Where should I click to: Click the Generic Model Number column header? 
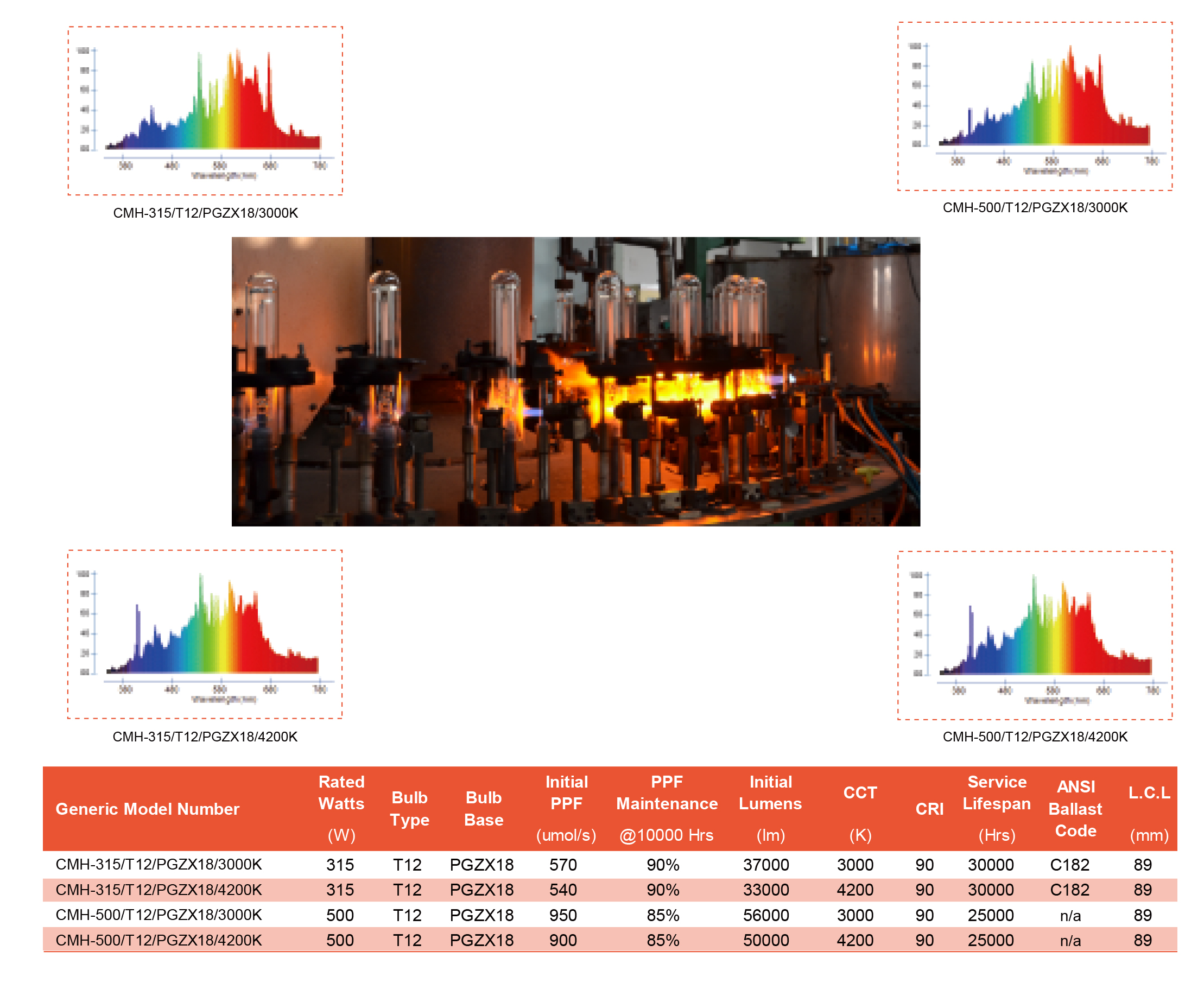[147, 809]
